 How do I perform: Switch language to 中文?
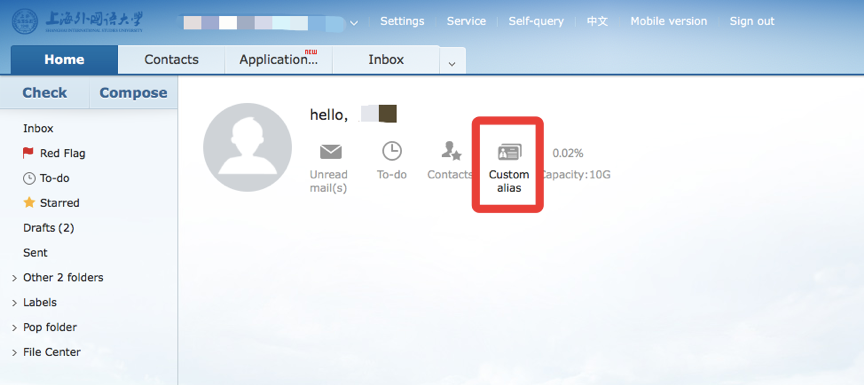coord(597,21)
